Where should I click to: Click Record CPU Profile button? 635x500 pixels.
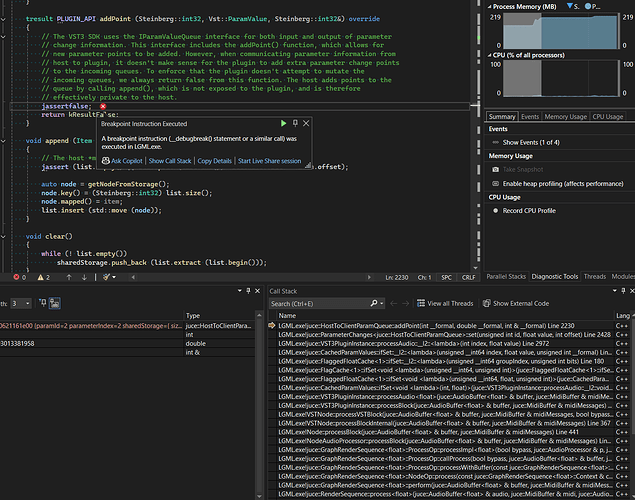click(x=529, y=211)
